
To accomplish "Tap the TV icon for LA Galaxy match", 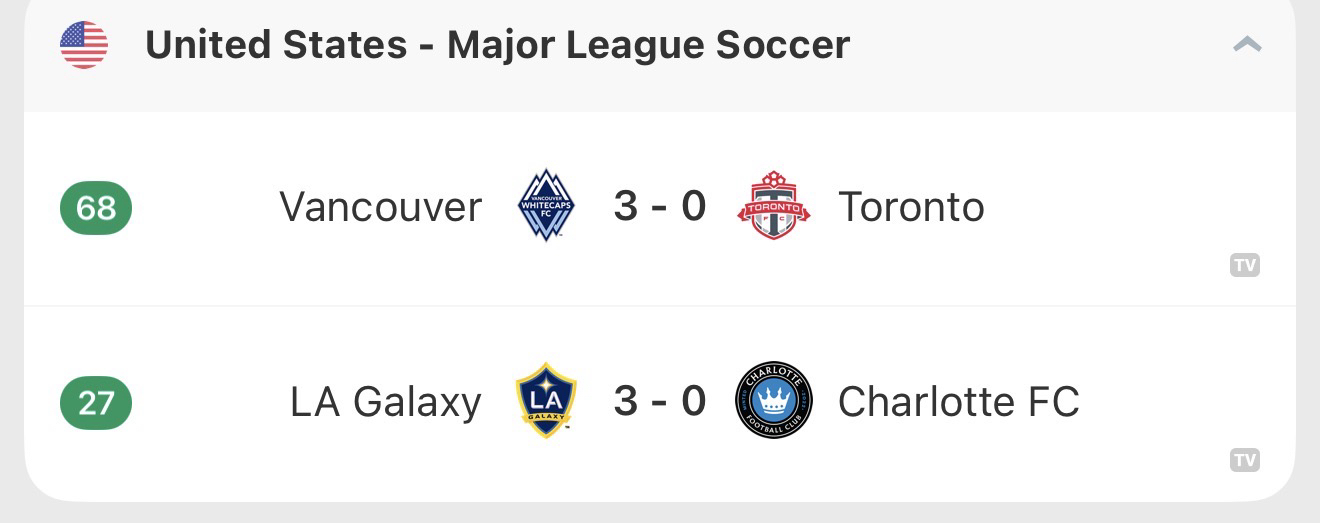I will (x=1244, y=460).
